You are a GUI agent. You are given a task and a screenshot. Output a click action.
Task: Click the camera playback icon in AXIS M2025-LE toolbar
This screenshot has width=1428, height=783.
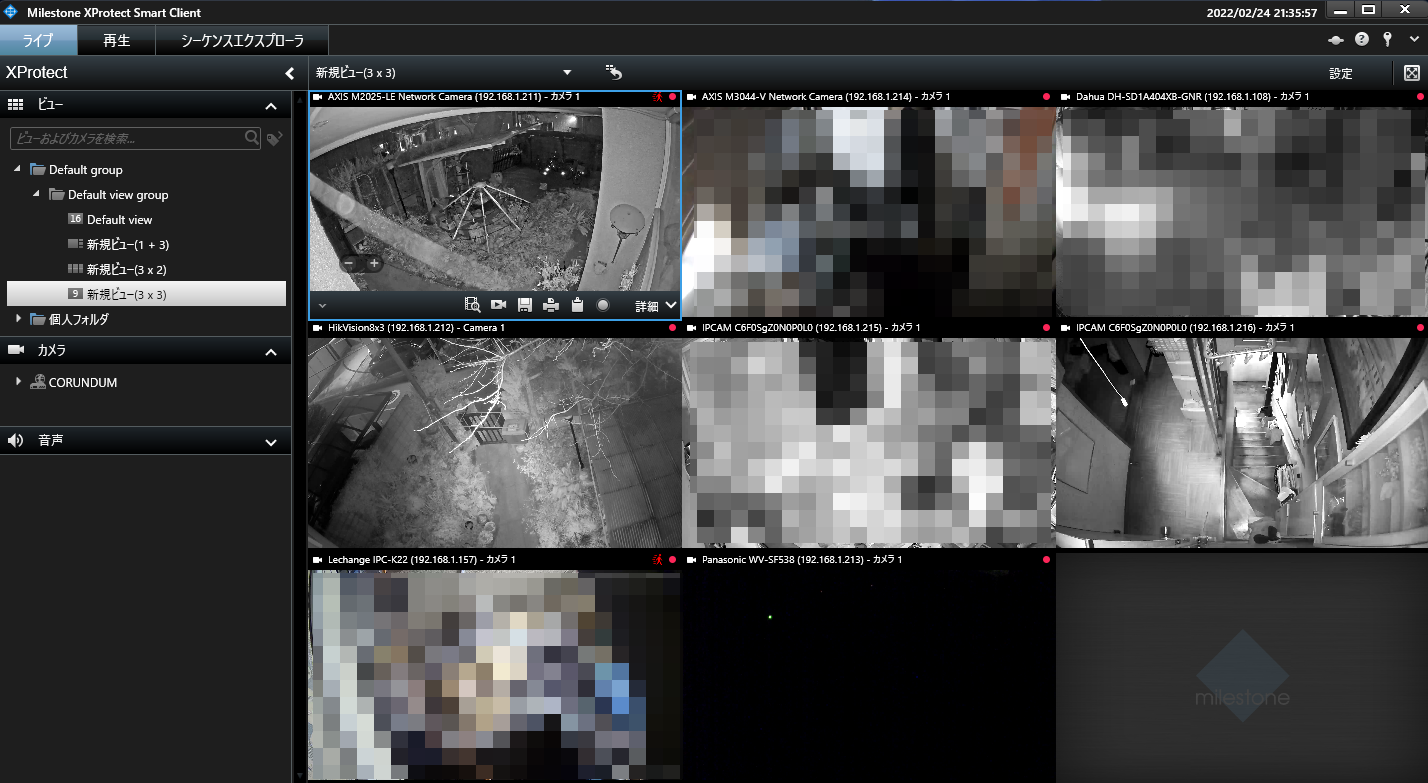pos(498,305)
